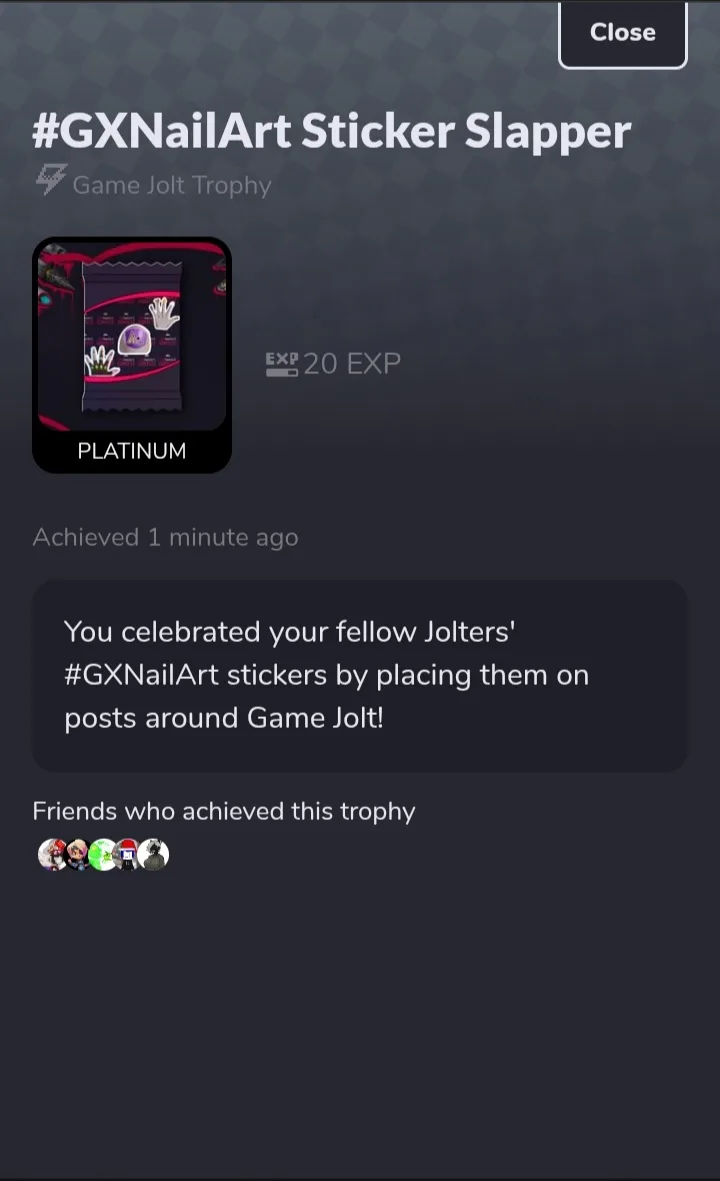Click the trophy description text box
The image size is (720, 1181).
pyautogui.click(x=359, y=676)
